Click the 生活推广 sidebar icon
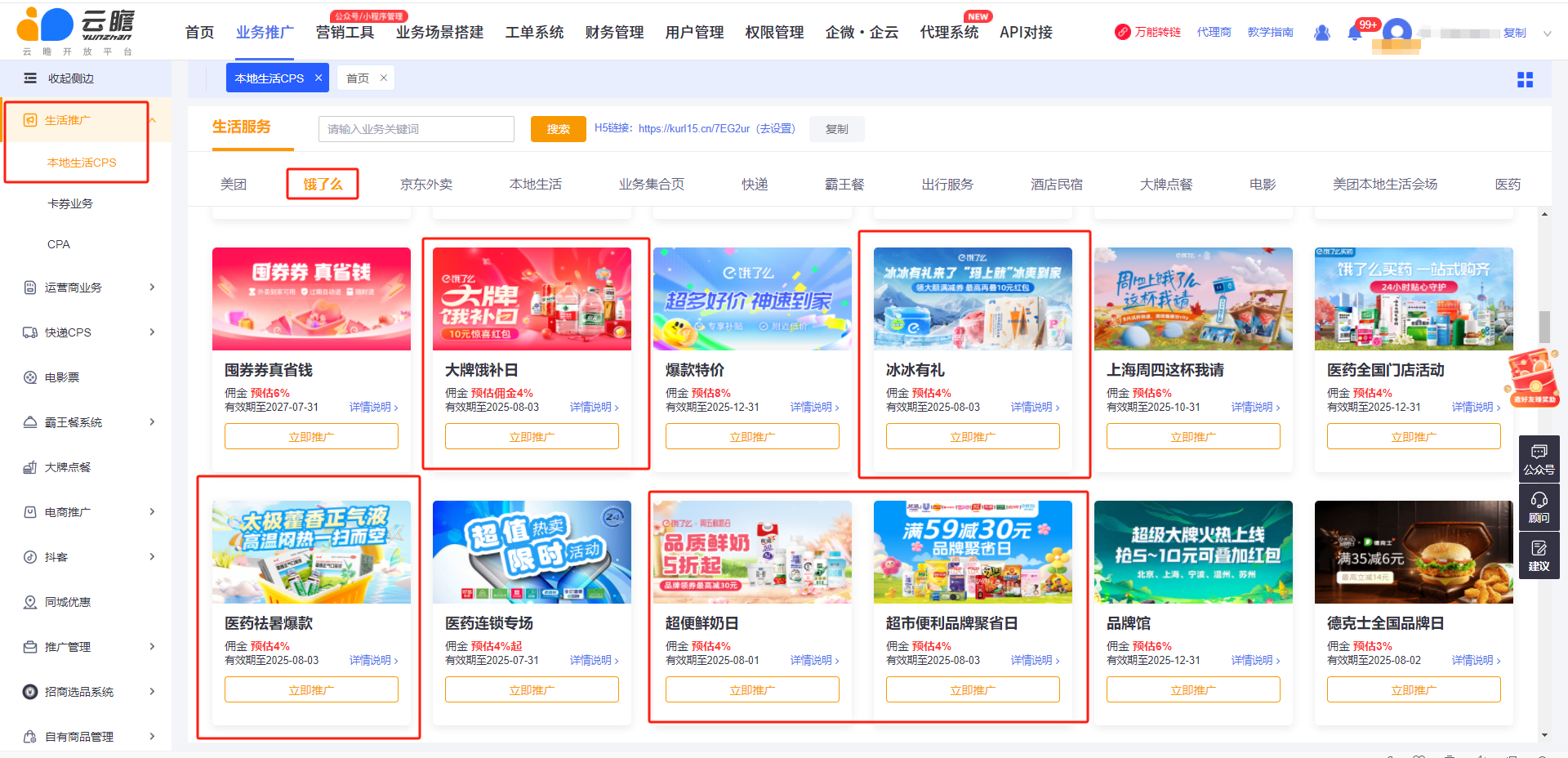This screenshot has width=1568, height=758. (x=30, y=120)
